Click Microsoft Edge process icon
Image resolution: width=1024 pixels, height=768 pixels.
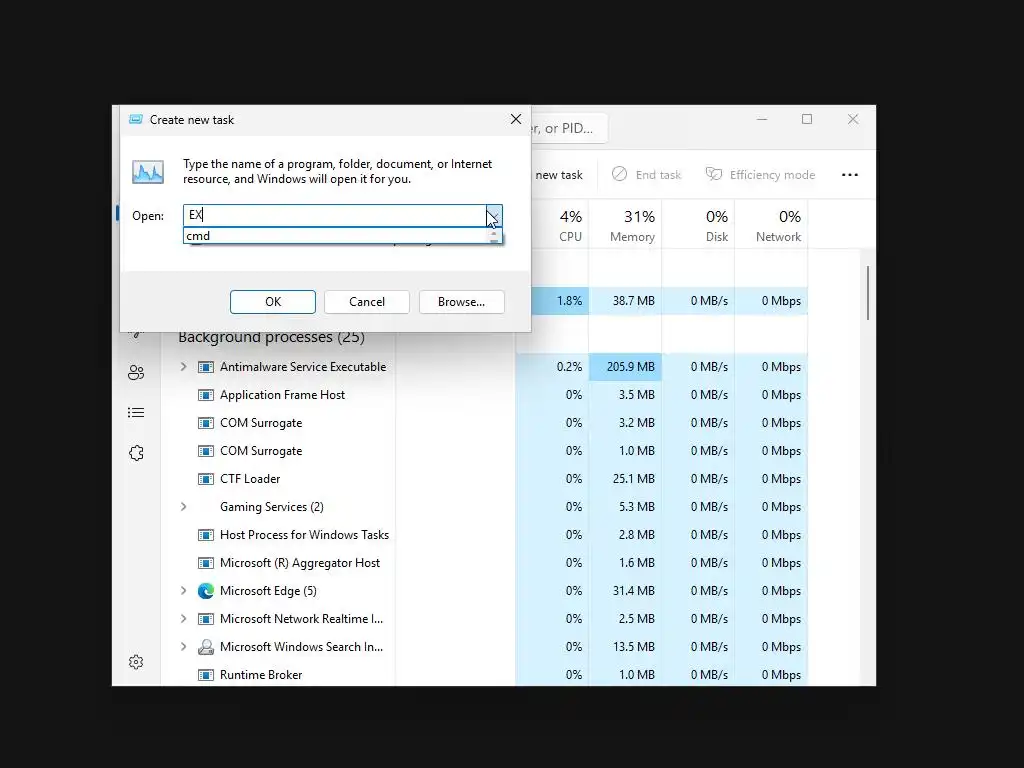pyautogui.click(x=206, y=591)
